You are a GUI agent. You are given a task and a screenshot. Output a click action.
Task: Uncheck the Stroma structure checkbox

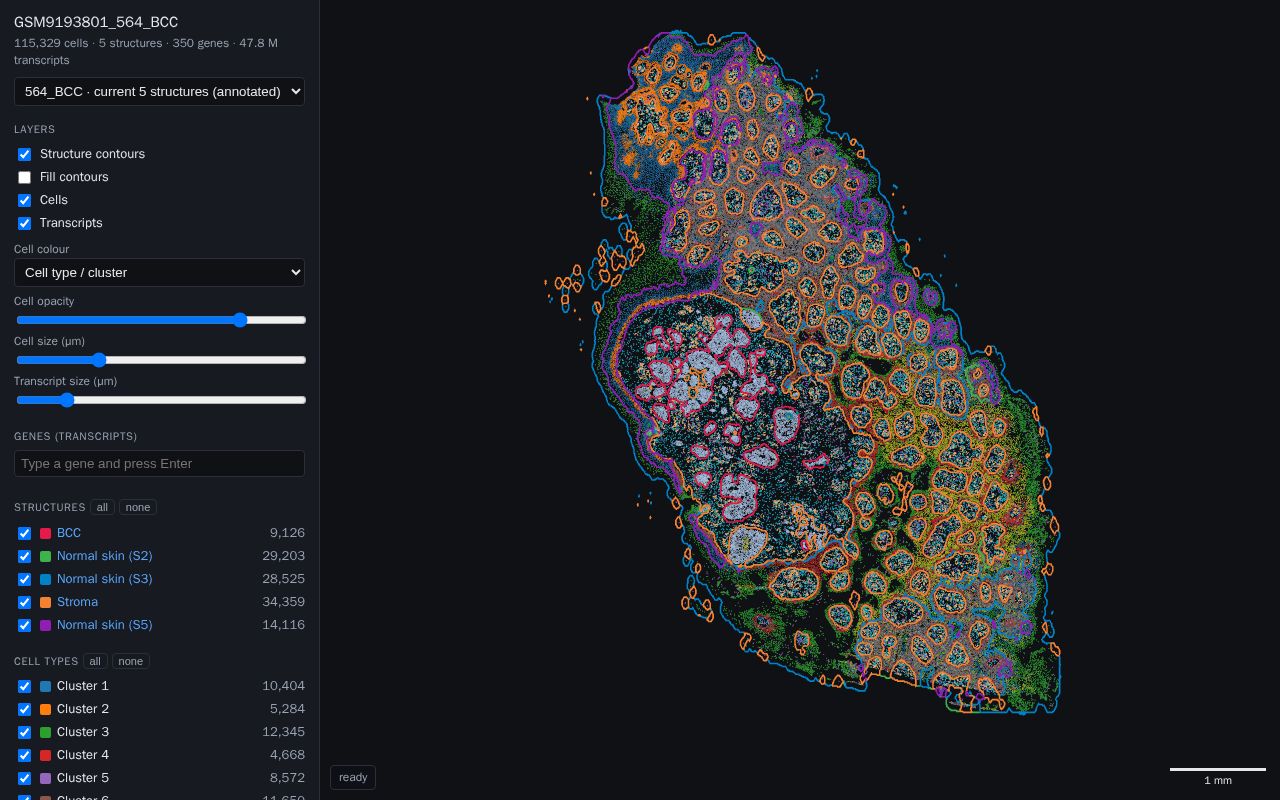(x=25, y=602)
